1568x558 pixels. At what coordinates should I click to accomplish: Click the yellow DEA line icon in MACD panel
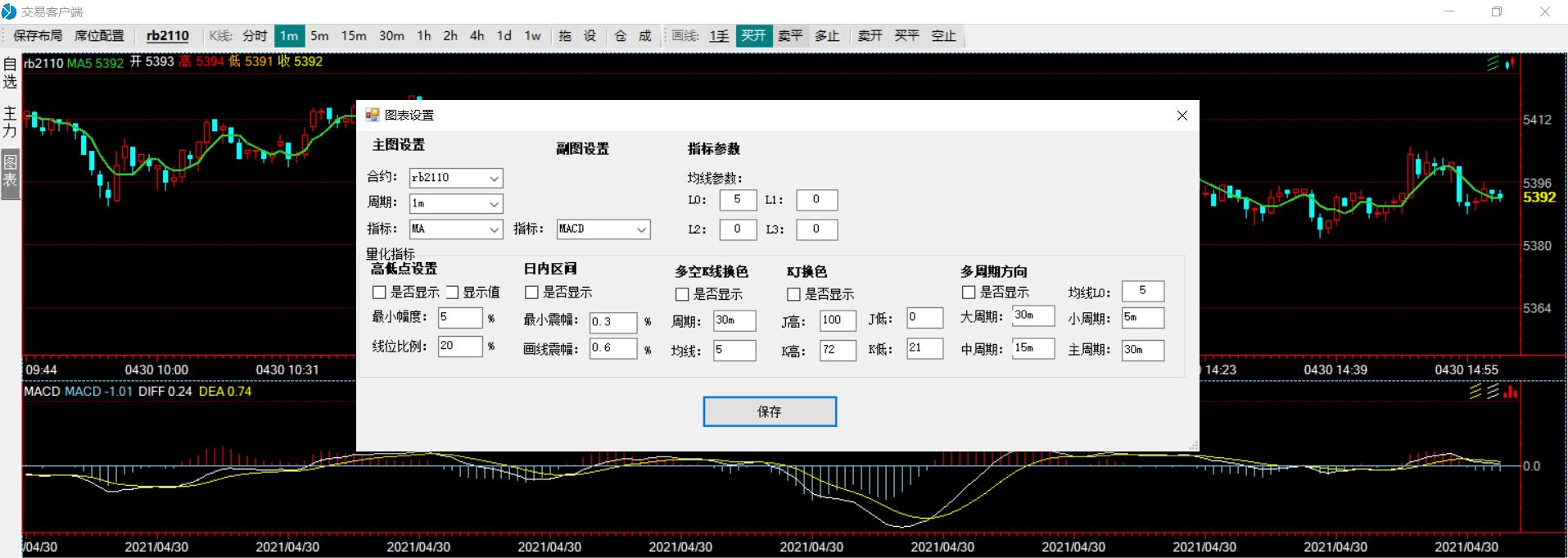1475,392
